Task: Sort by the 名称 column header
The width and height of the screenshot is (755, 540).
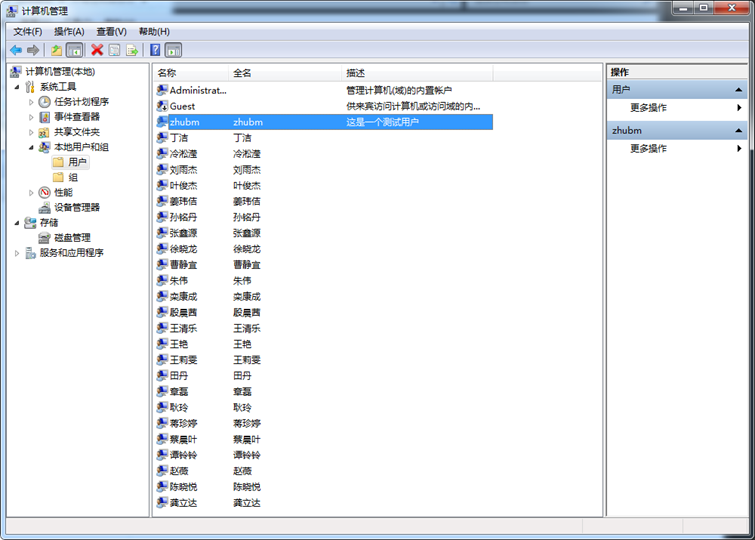Action: 191,73
